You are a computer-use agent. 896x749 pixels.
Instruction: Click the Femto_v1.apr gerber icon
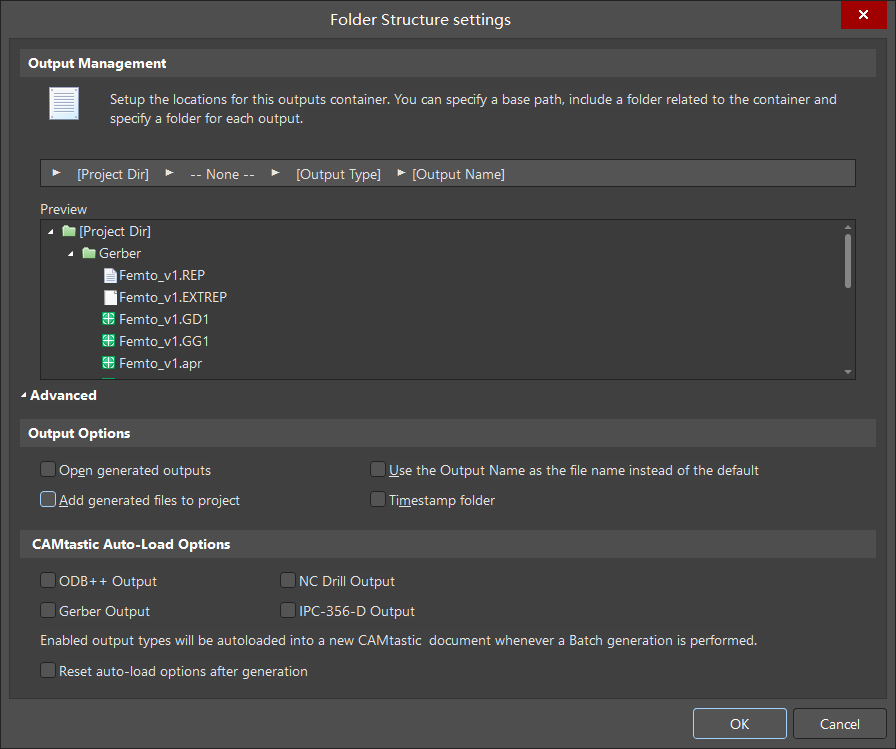pyautogui.click(x=109, y=363)
